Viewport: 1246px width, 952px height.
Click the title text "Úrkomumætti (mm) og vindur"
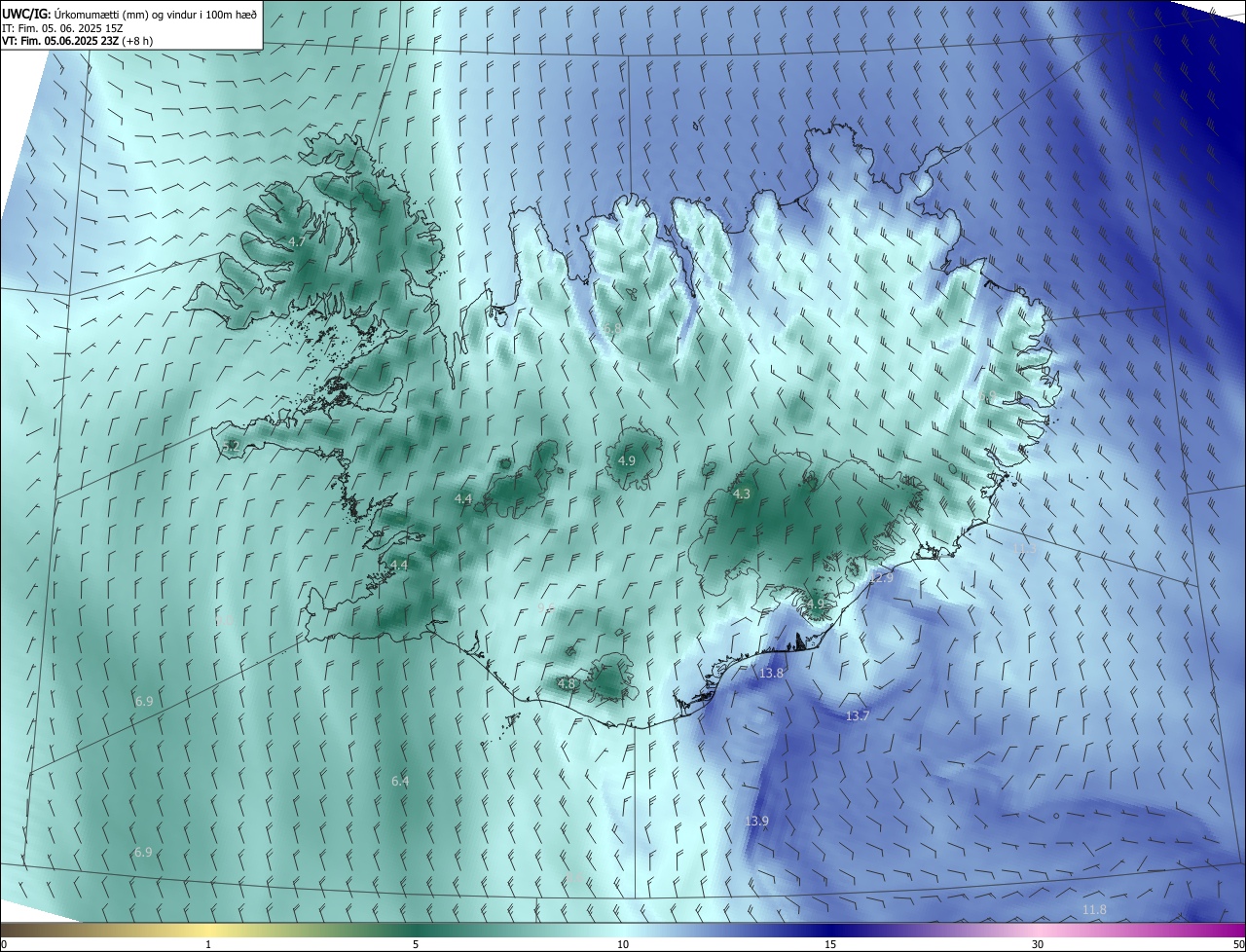click(125, 14)
